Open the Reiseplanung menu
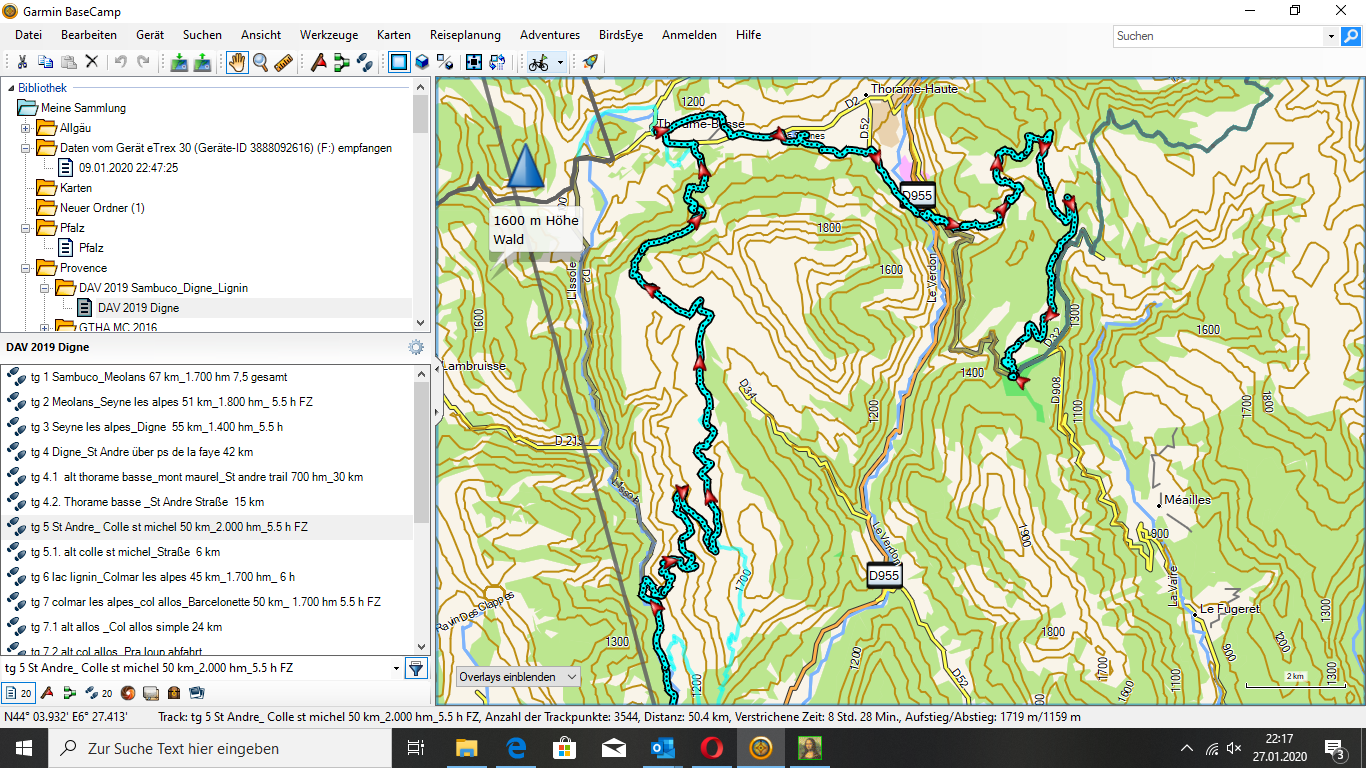 click(x=465, y=35)
